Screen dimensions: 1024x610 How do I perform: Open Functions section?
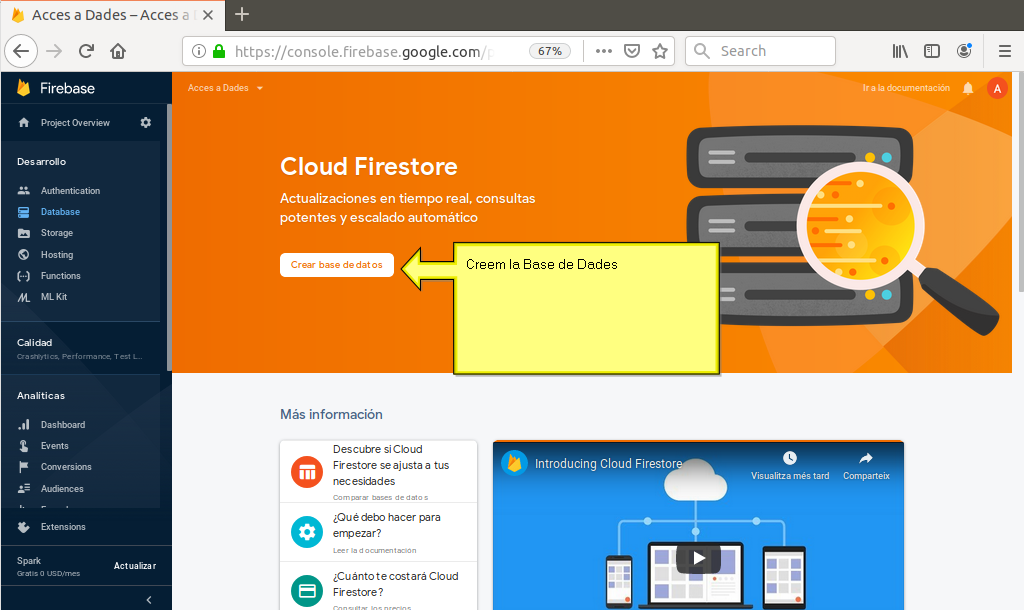pyautogui.click(x=60, y=276)
